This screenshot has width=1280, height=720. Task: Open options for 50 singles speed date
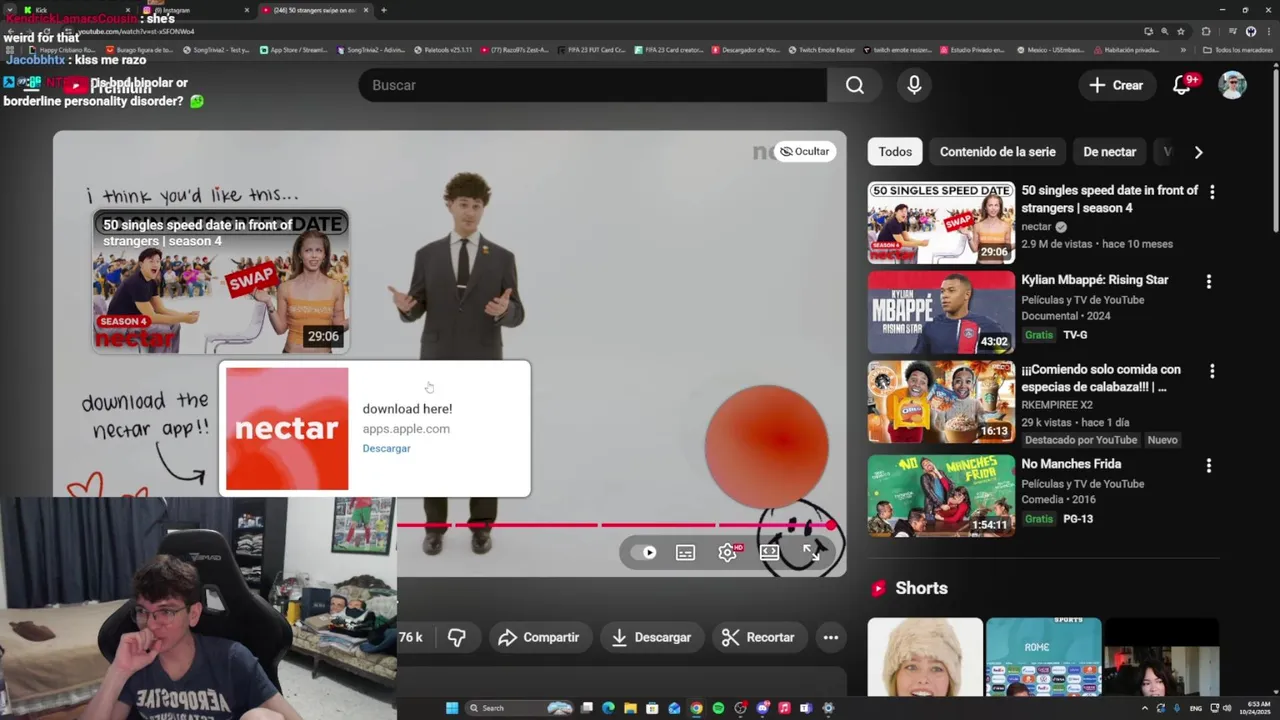pyautogui.click(x=1212, y=192)
